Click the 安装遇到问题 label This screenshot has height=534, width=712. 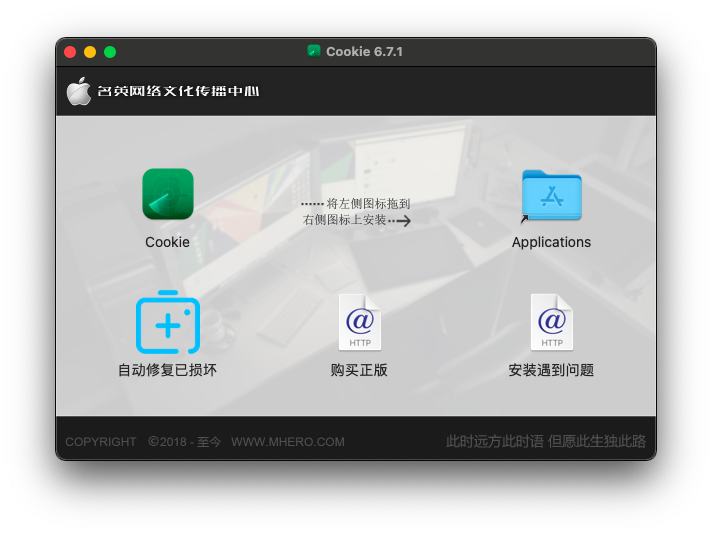tap(551, 370)
